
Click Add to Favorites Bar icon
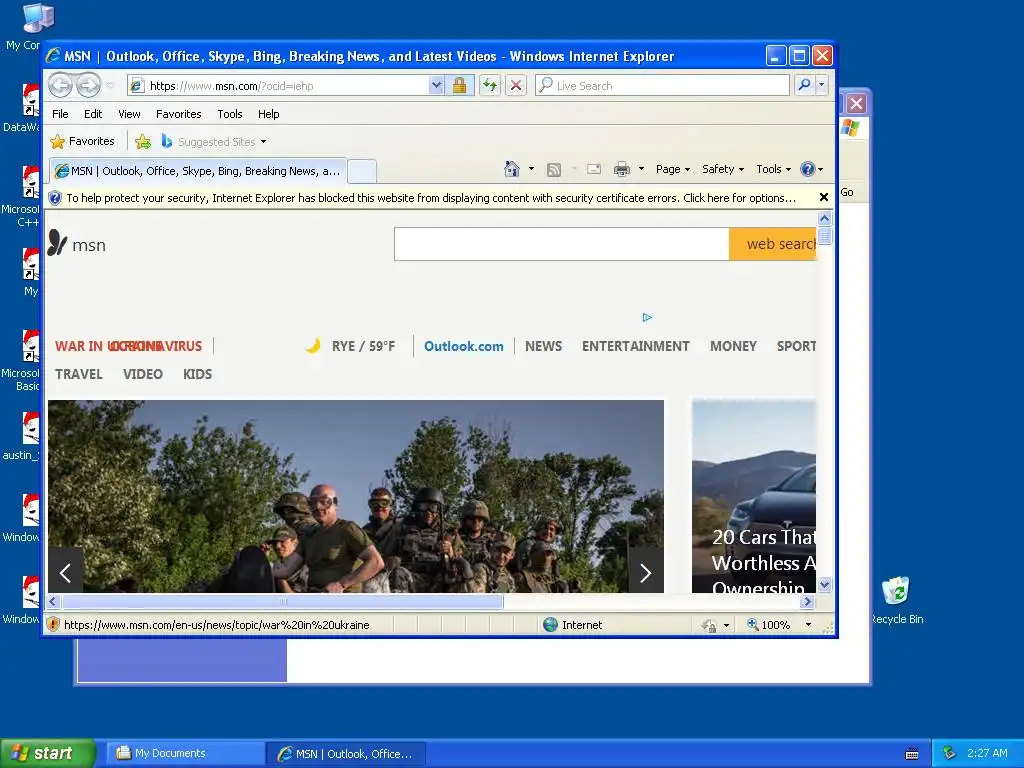tap(143, 141)
